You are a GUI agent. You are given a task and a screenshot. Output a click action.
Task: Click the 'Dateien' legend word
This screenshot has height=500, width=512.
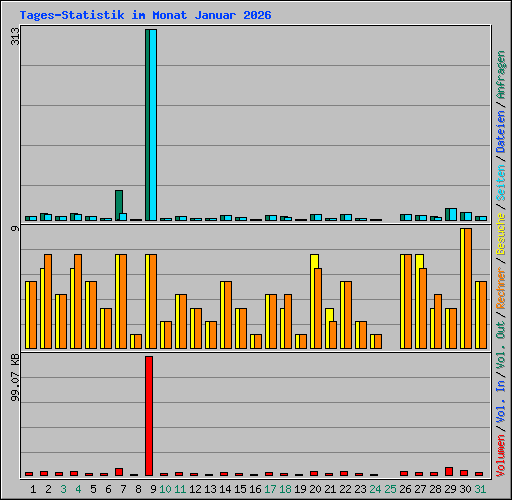click(501, 131)
